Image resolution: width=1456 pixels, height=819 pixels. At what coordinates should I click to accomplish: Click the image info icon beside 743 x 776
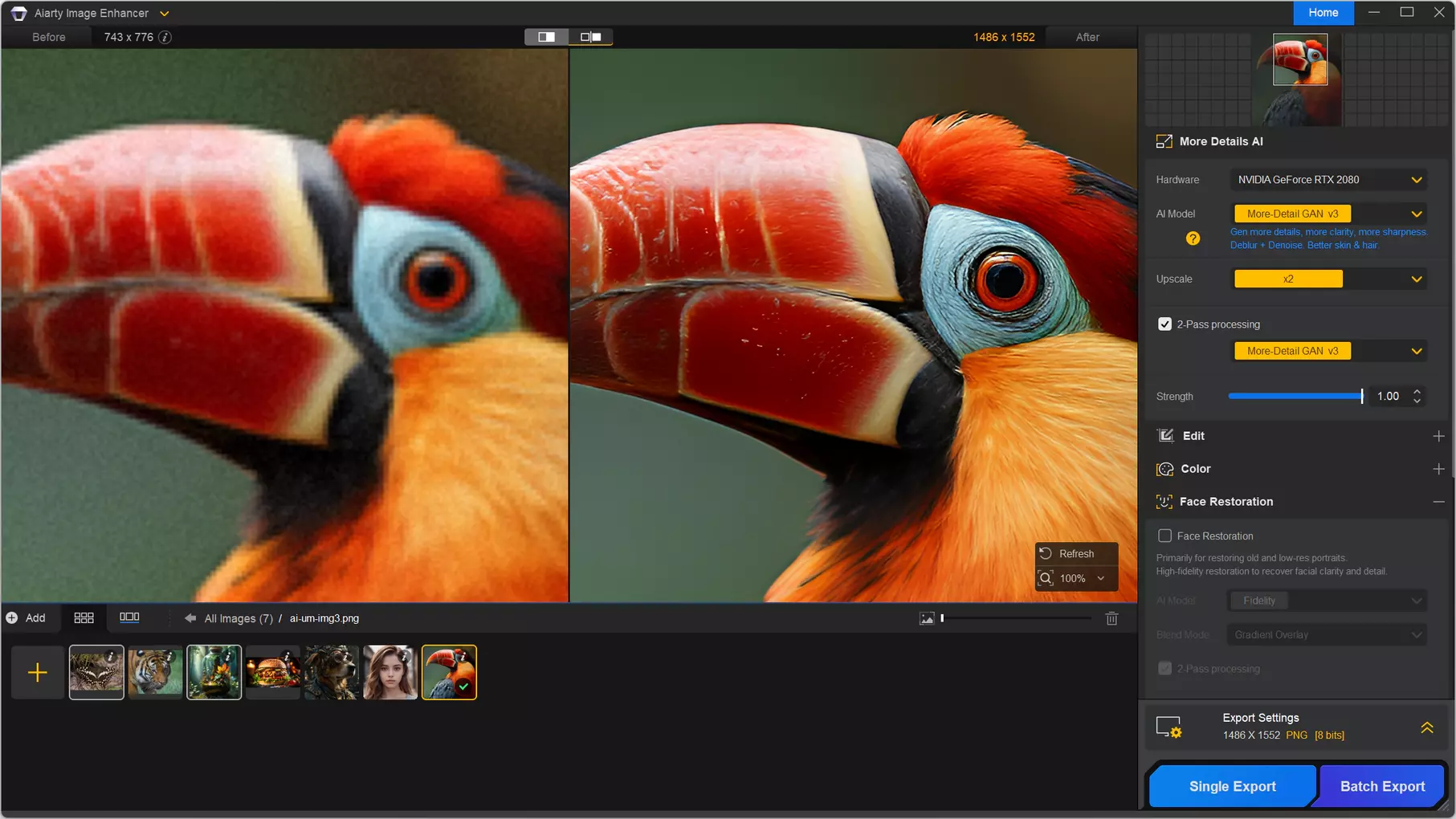(165, 37)
